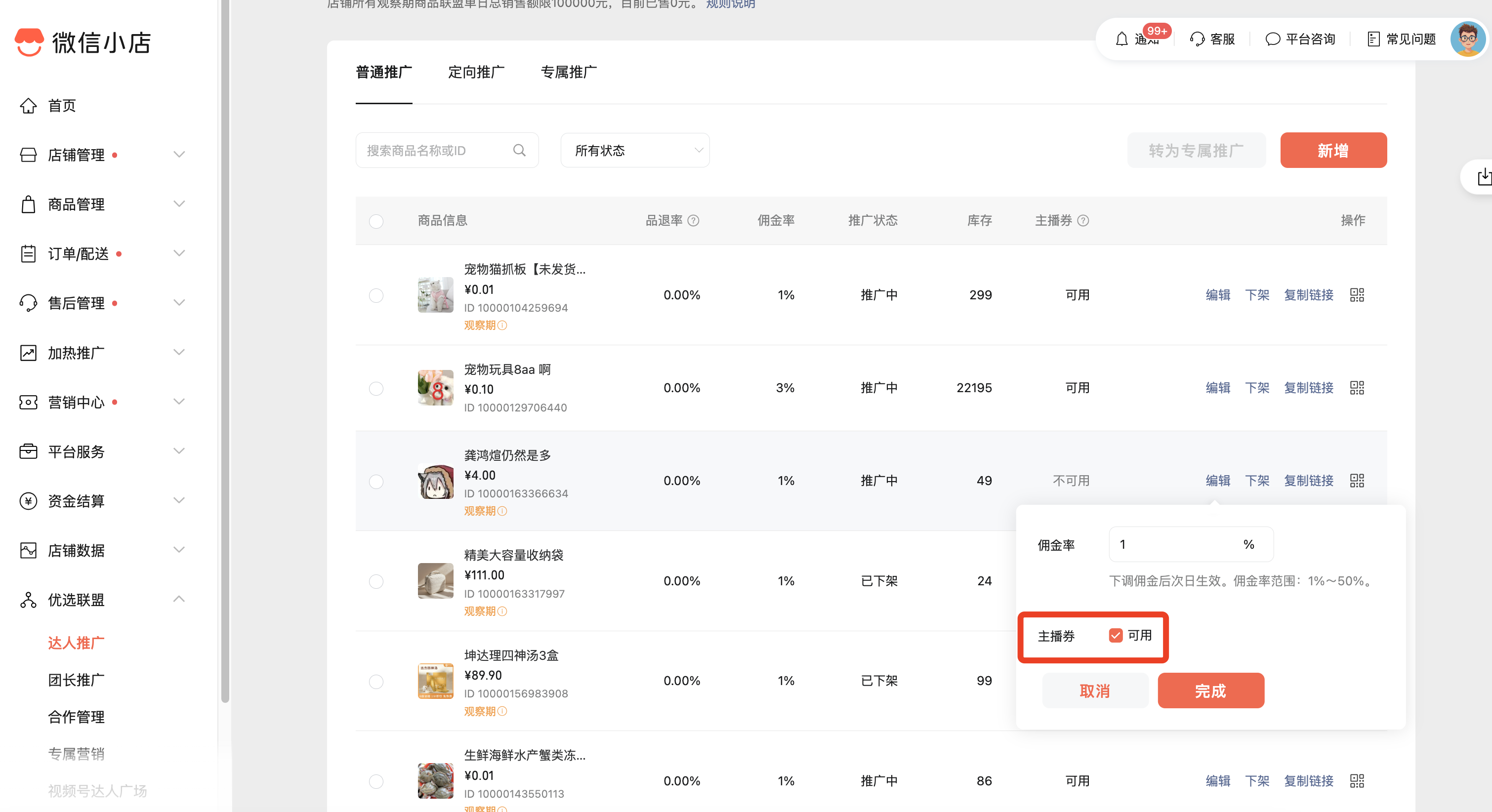The height and width of the screenshot is (812, 1492).
Task: Toggle the select-all circle in table header
Action: (376, 221)
